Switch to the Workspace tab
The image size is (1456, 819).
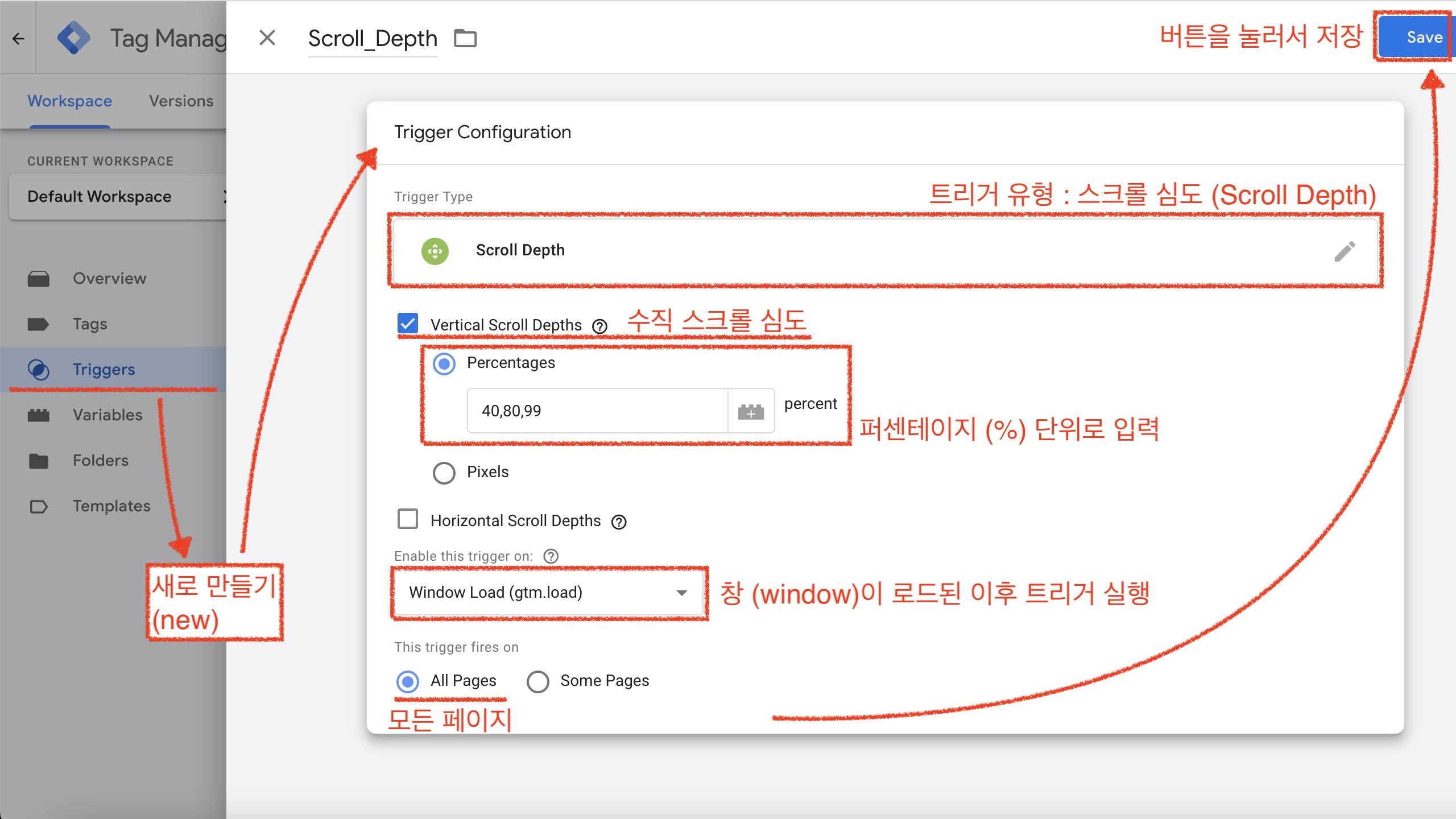(69, 101)
